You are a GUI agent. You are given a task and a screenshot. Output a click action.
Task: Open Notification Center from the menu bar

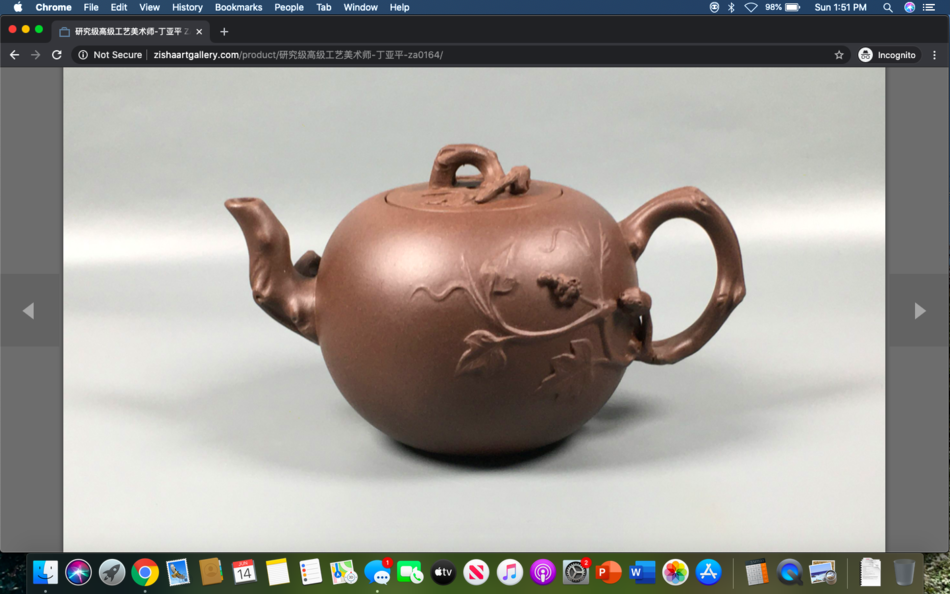tap(931, 7)
